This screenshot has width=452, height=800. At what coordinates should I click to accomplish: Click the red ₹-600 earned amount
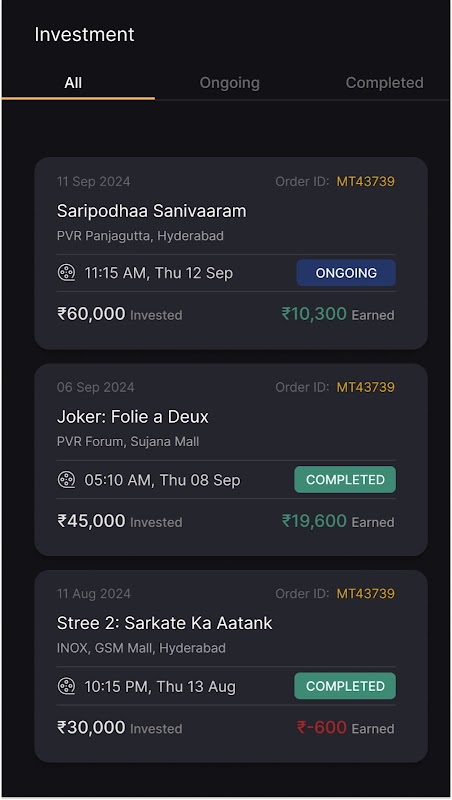click(x=321, y=728)
